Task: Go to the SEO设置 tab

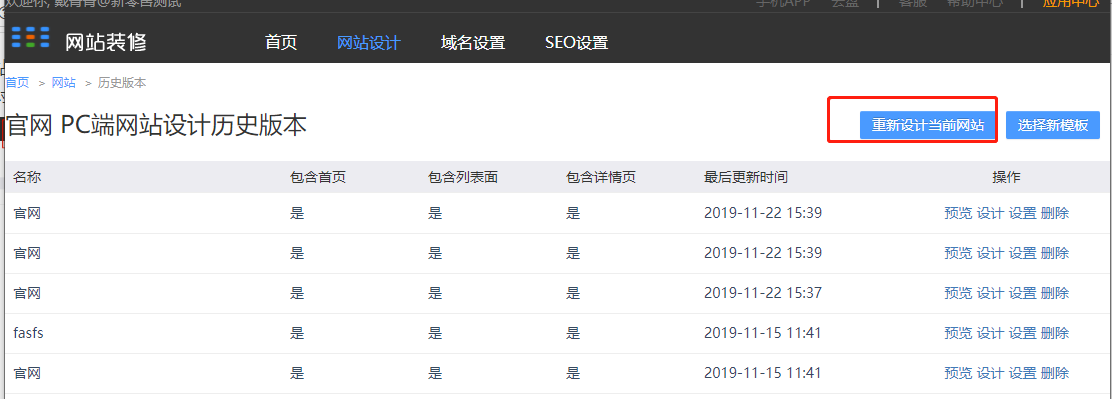Action: 577,43
